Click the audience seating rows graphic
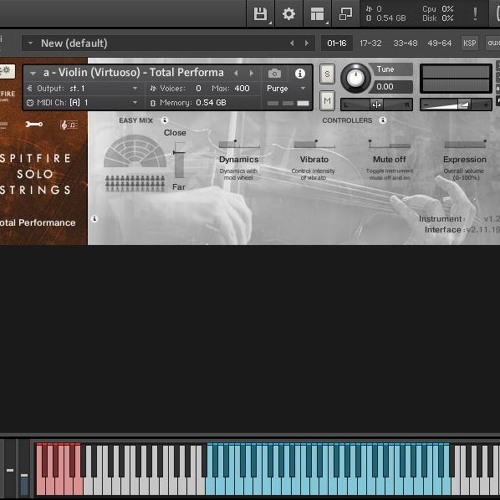Screen dimensions: 500x500 (x=135, y=183)
